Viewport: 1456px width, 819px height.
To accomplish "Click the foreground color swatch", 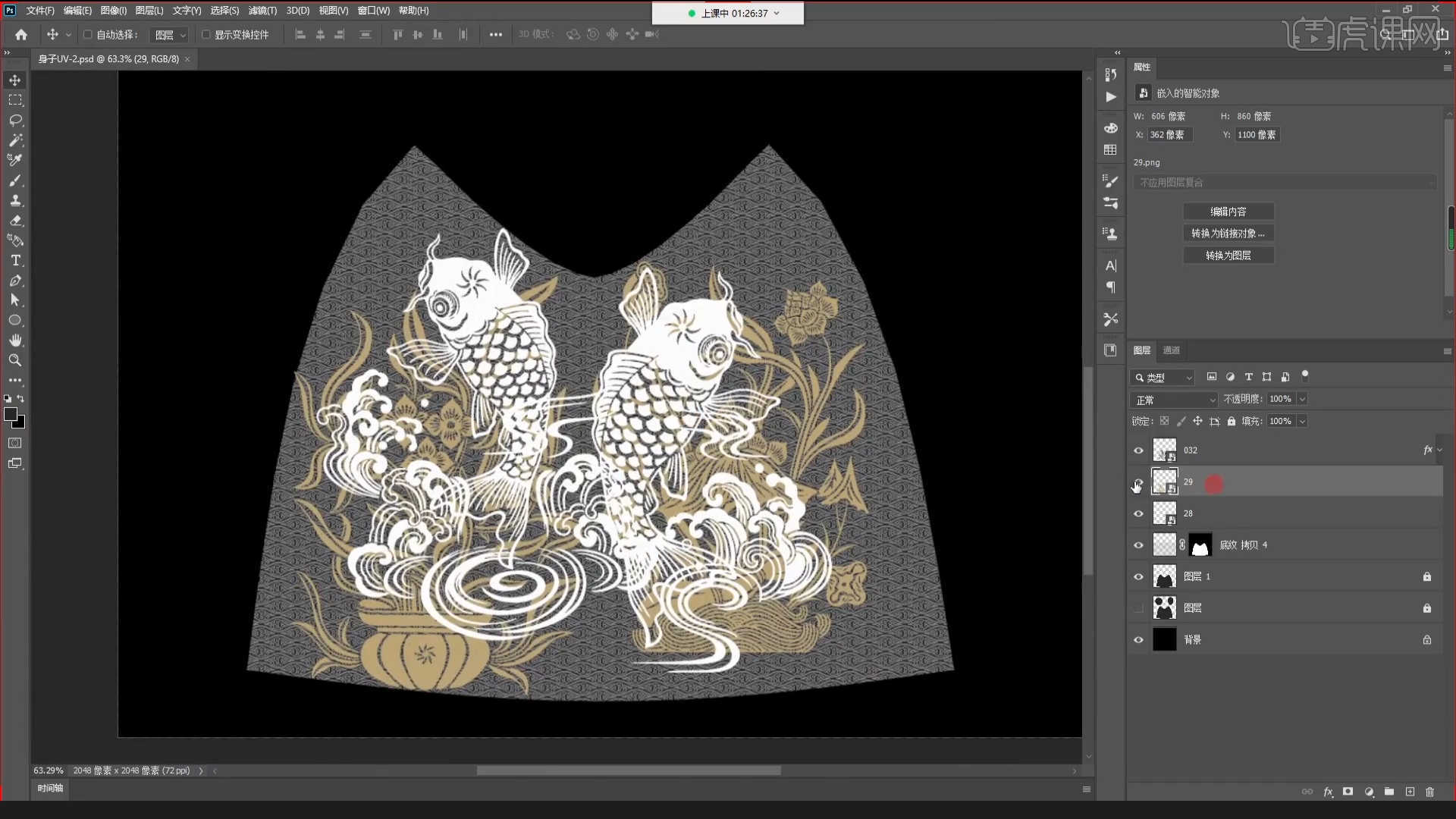I will click(11, 414).
